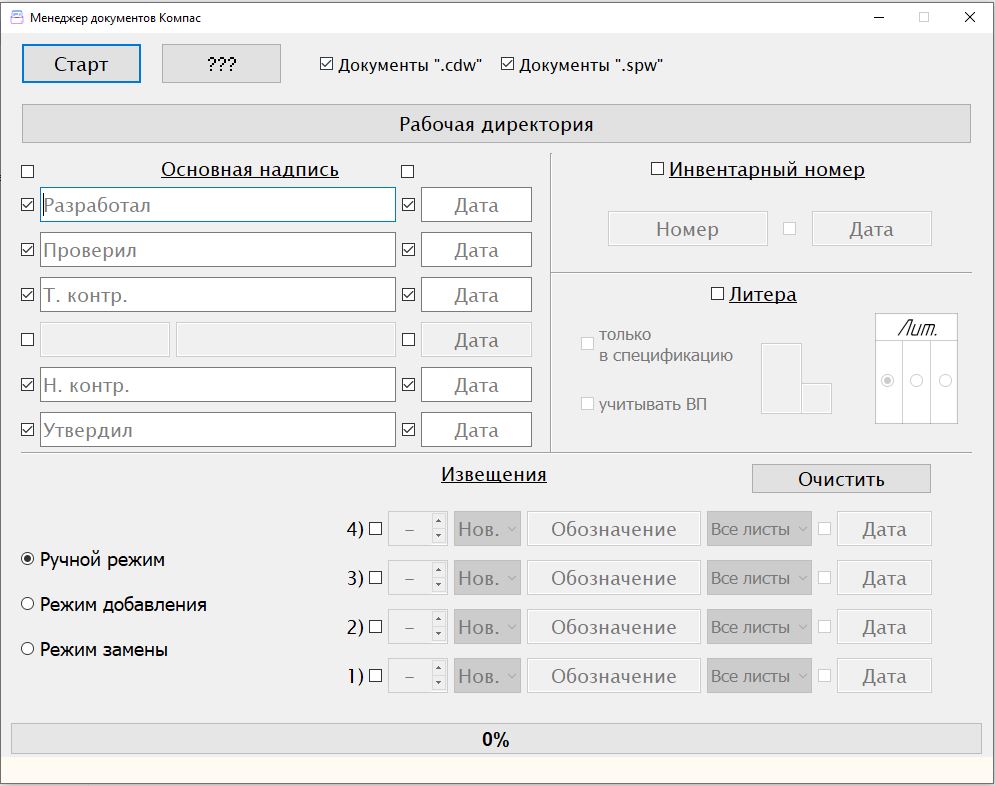Click the app icon in title bar

coord(16,17)
